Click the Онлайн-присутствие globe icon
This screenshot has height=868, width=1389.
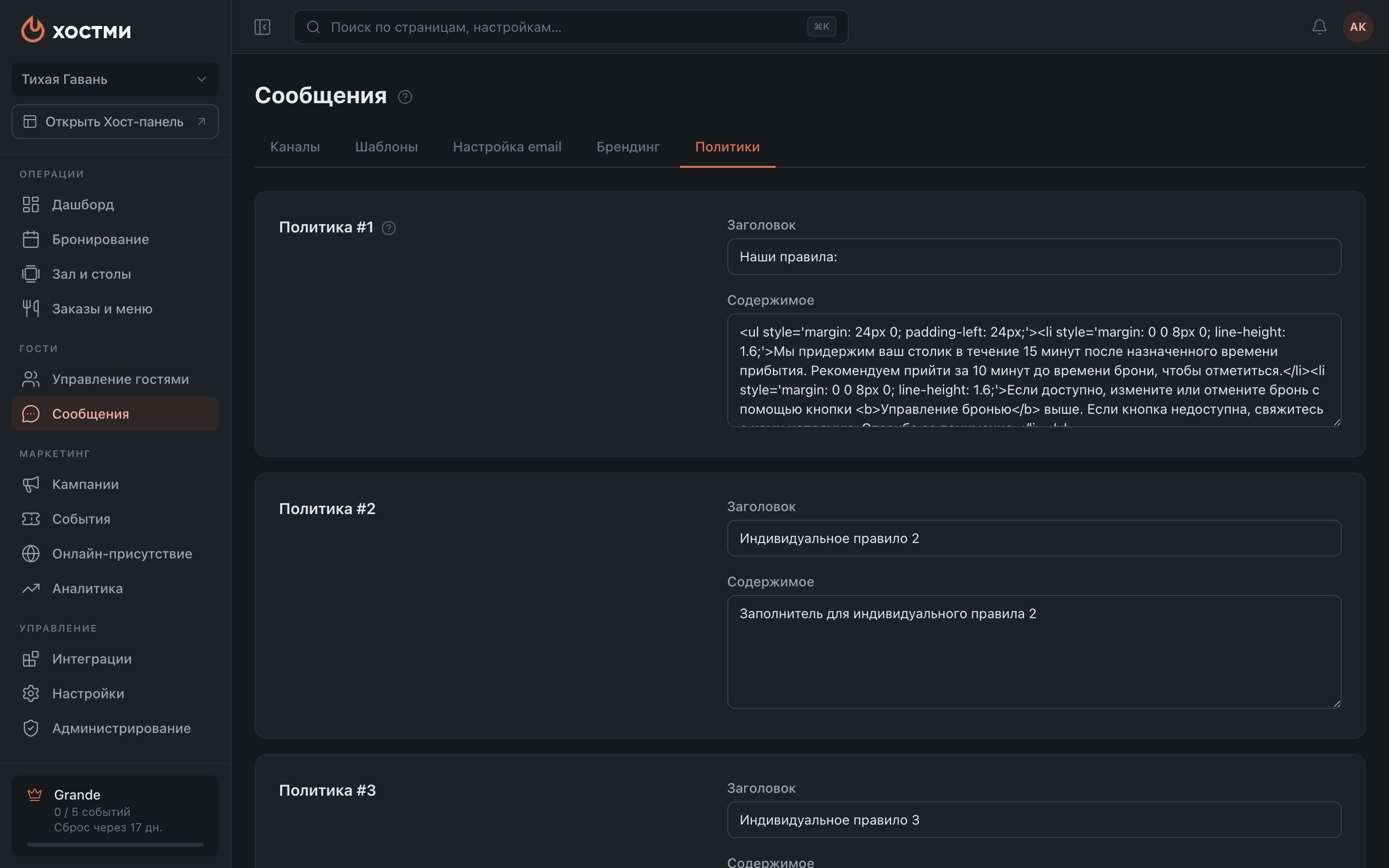[x=31, y=554]
